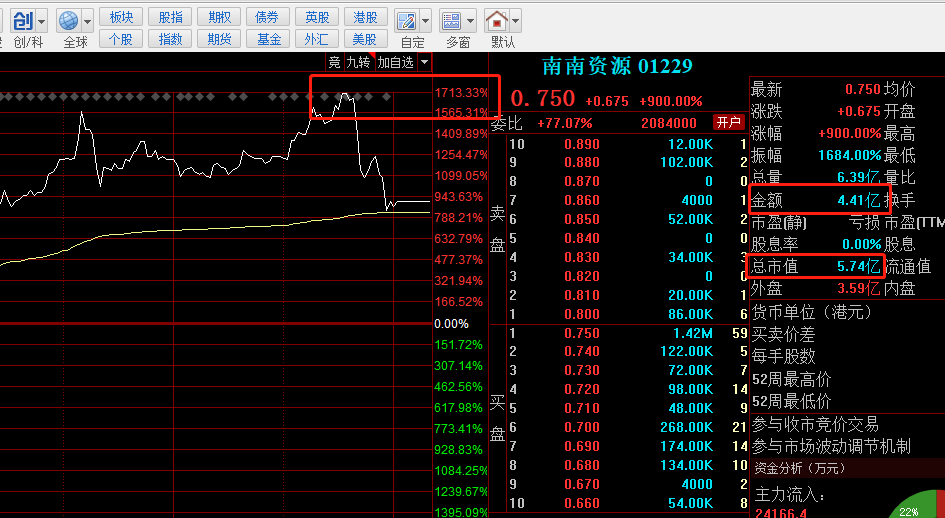Open the 期权 options button
This screenshot has height=518, width=945.
(x=219, y=17)
